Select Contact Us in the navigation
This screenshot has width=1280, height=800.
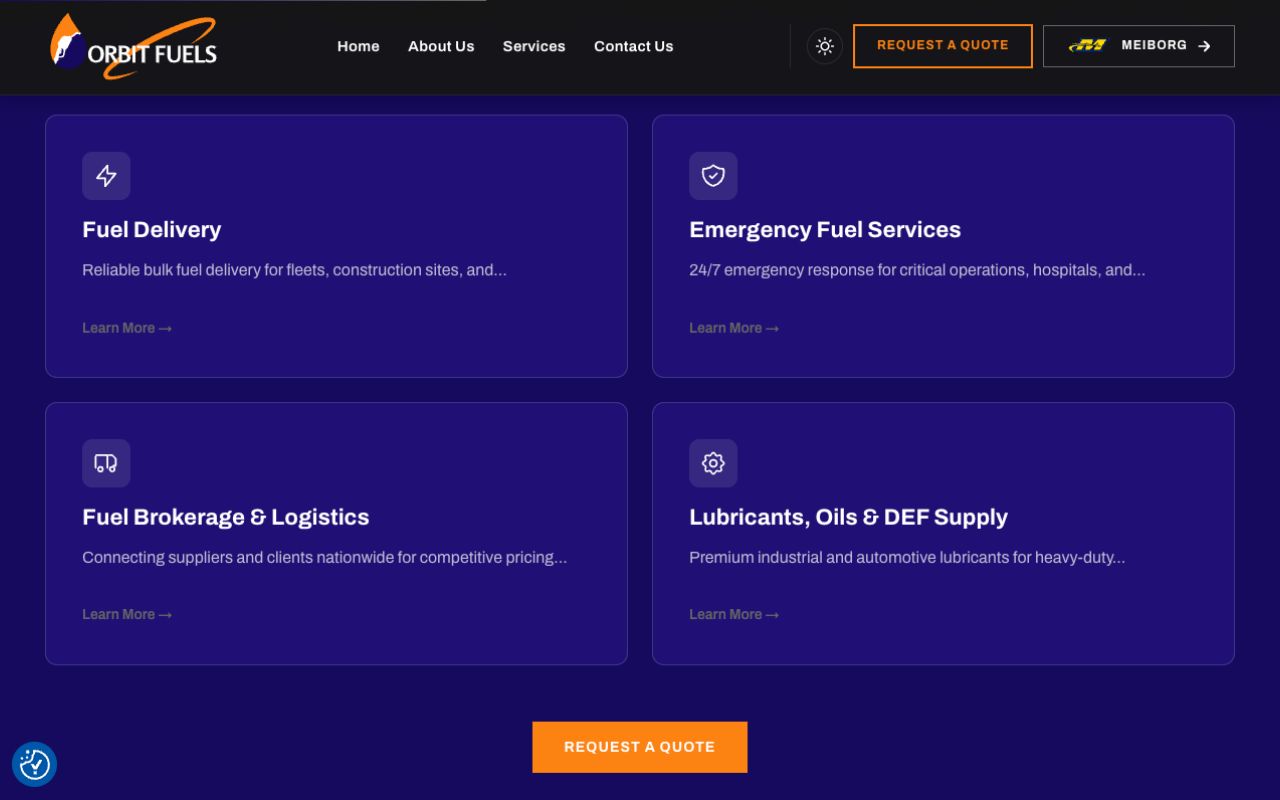pos(634,46)
